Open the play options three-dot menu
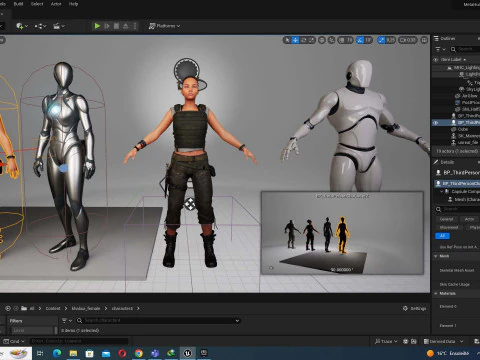This screenshot has width=480, height=360. click(135, 26)
